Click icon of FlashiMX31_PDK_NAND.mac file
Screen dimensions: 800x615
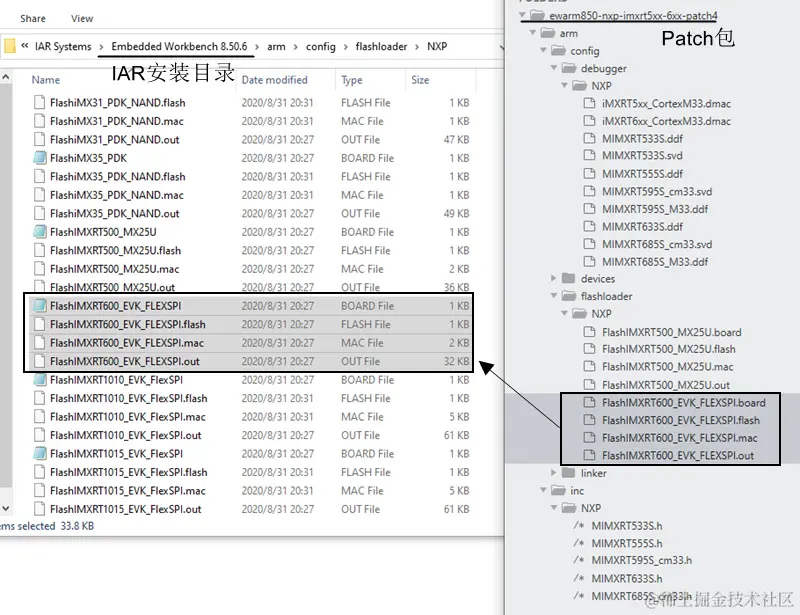[39, 121]
